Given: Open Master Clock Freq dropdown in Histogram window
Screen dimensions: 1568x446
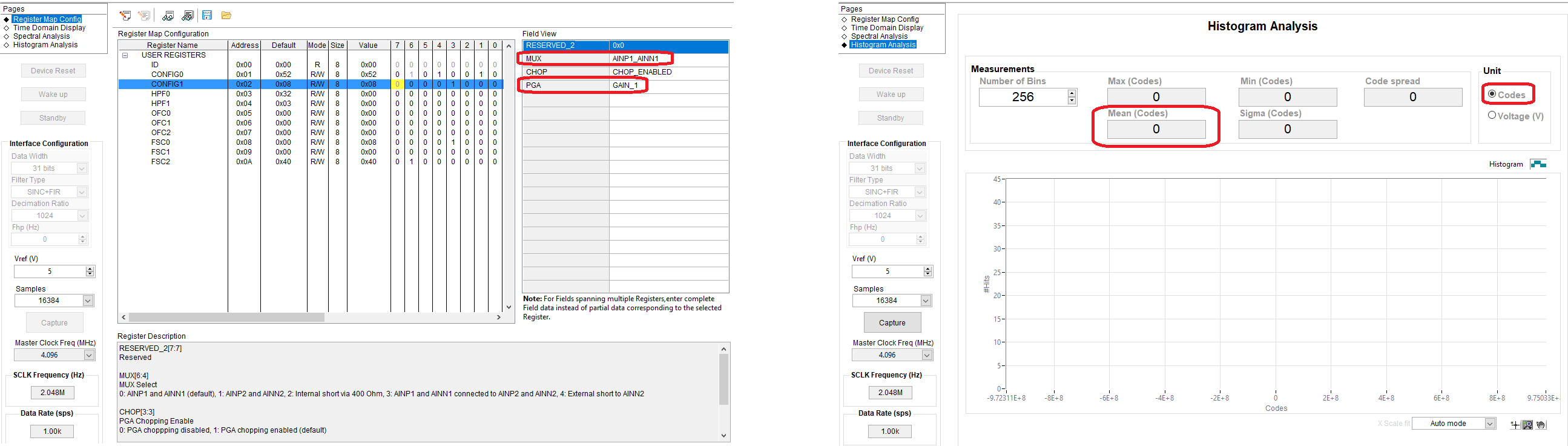Looking at the screenshot, I should click(x=926, y=354).
